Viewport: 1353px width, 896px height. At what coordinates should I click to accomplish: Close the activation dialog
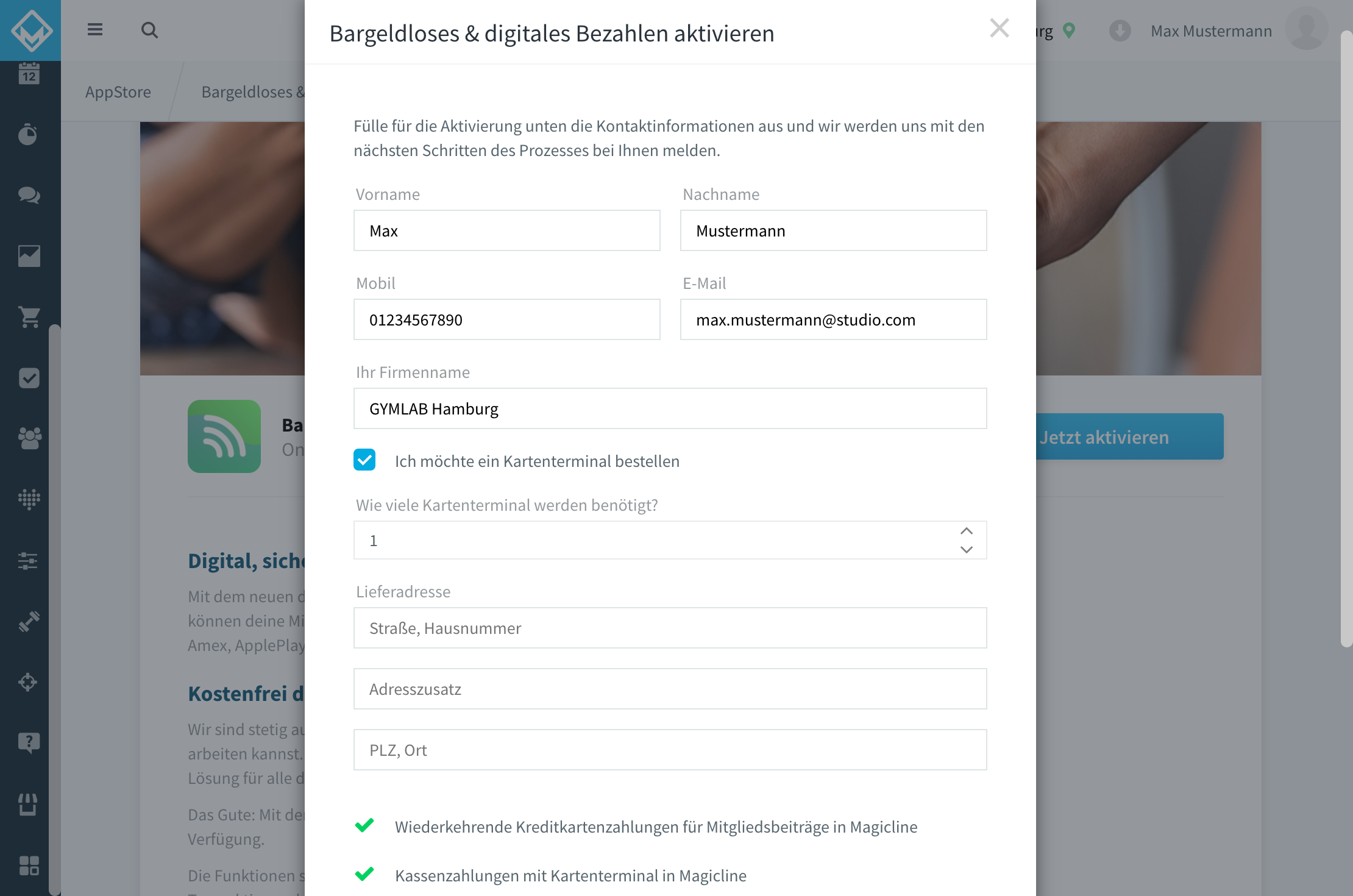click(1000, 28)
